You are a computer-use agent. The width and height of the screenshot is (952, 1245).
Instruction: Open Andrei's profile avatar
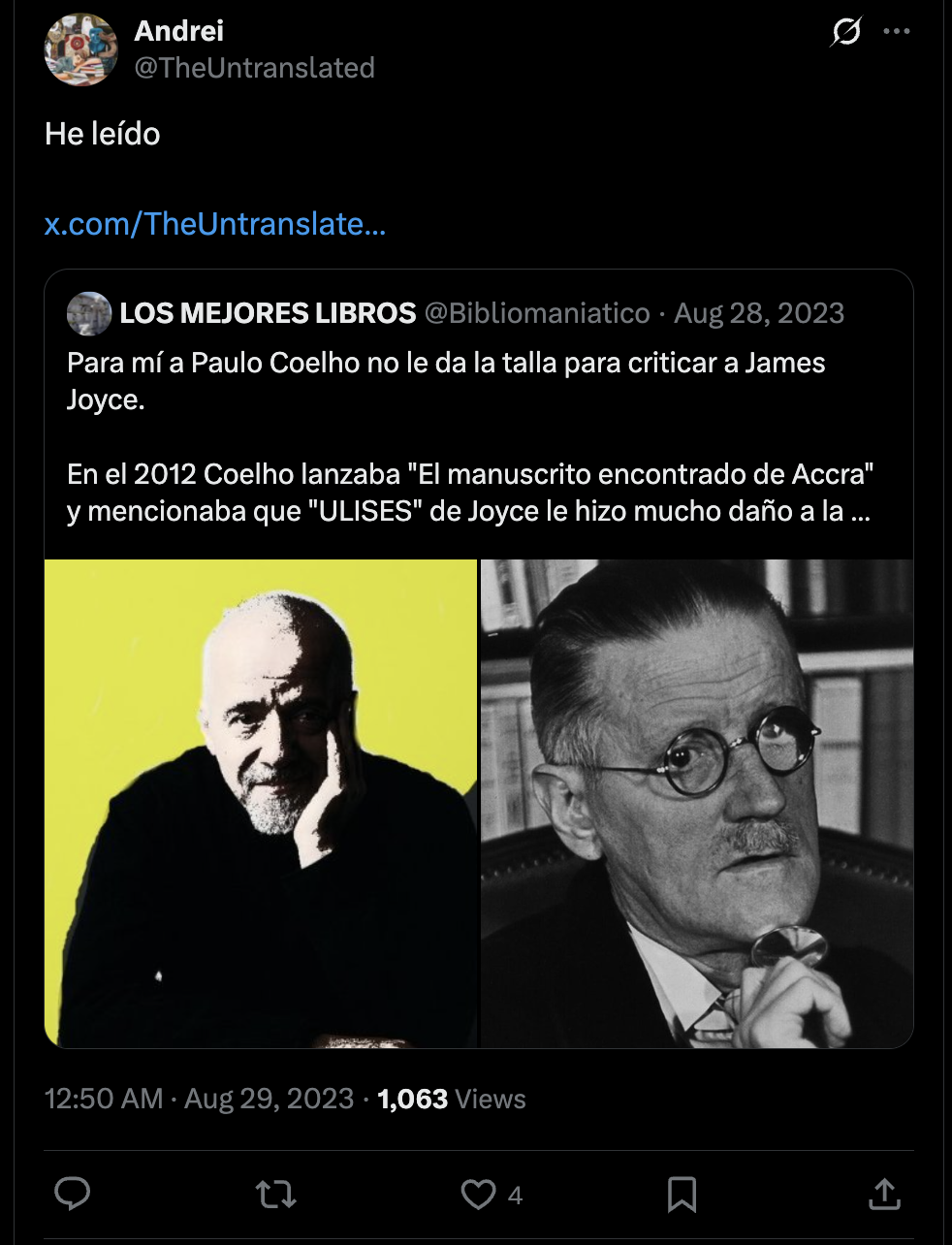(x=80, y=49)
